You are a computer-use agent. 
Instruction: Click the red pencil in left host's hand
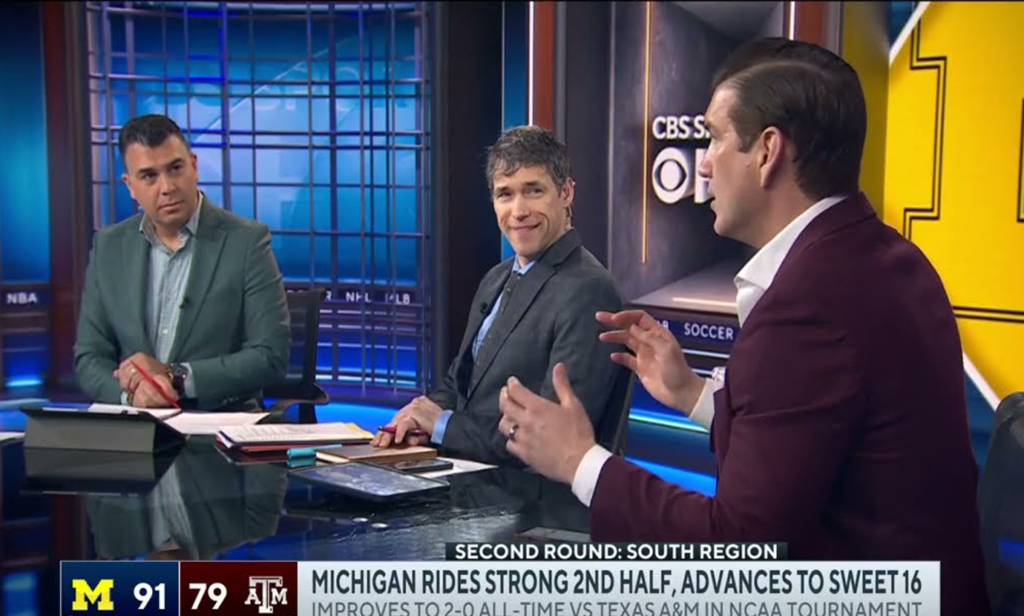(155, 385)
